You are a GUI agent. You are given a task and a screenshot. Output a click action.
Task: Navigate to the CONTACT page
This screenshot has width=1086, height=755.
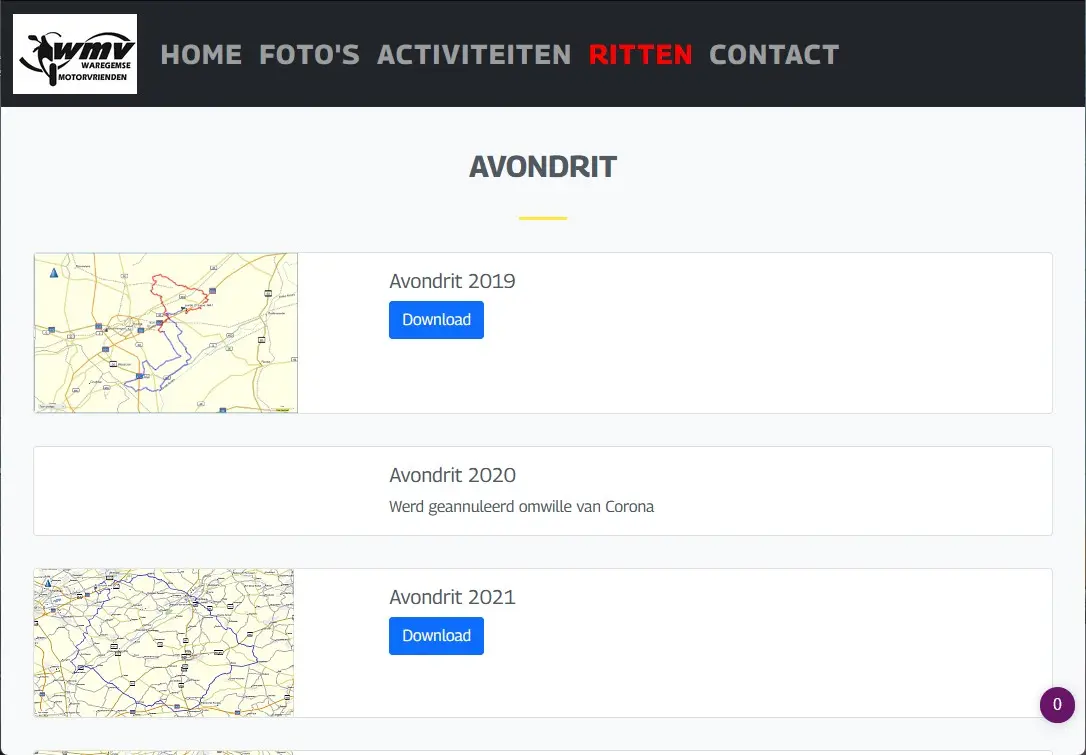tap(774, 55)
